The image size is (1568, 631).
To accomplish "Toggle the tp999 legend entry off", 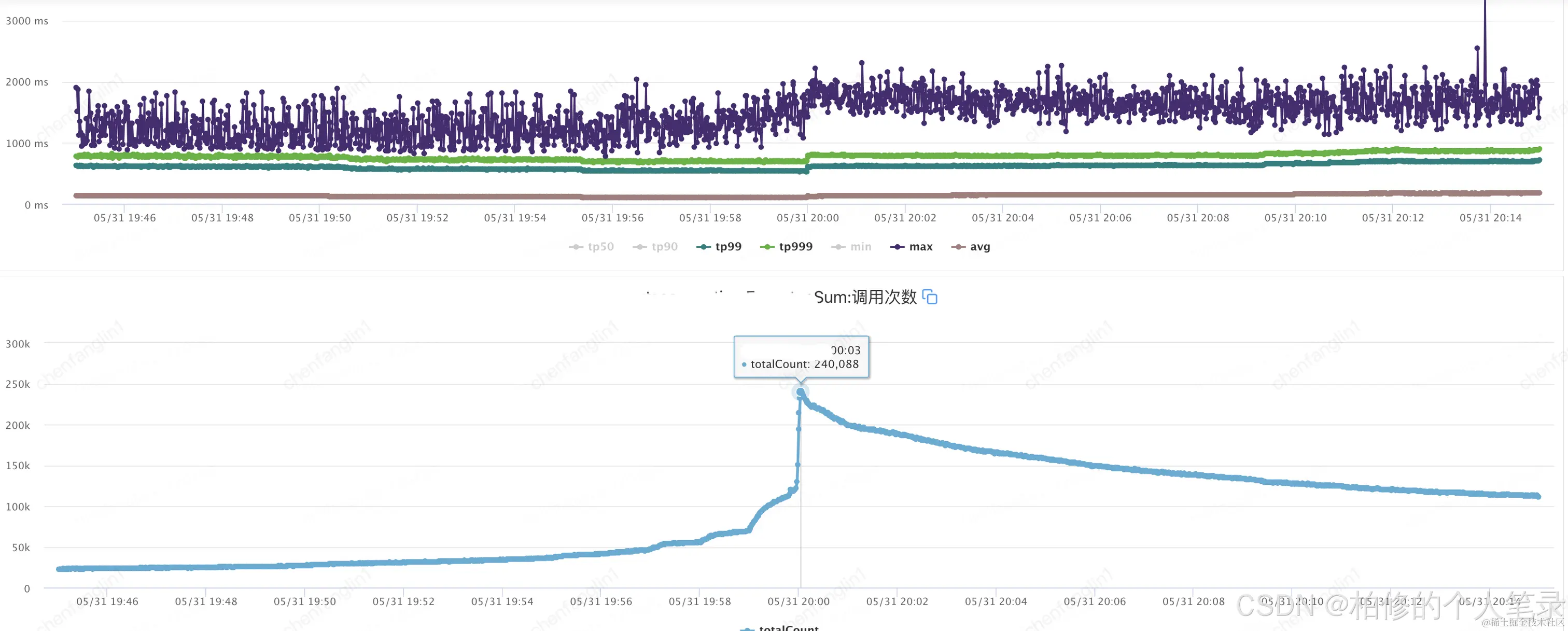I will [787, 246].
